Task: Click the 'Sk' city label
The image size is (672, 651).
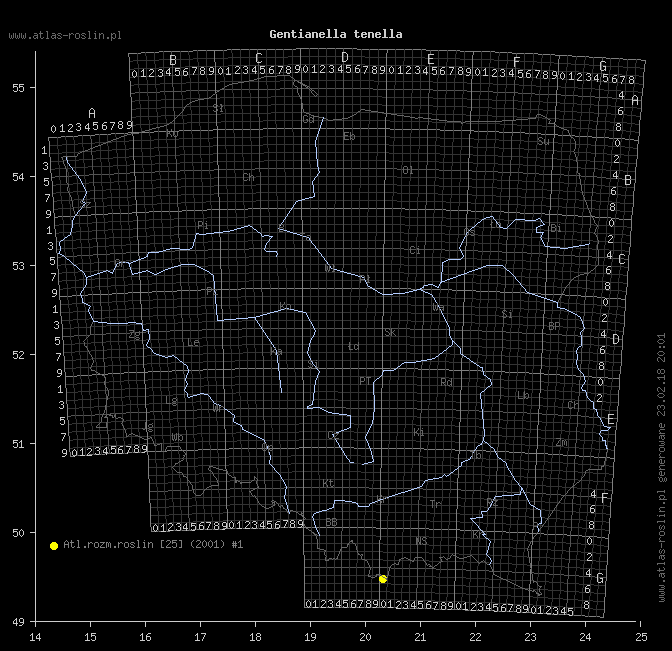Action: (x=390, y=333)
